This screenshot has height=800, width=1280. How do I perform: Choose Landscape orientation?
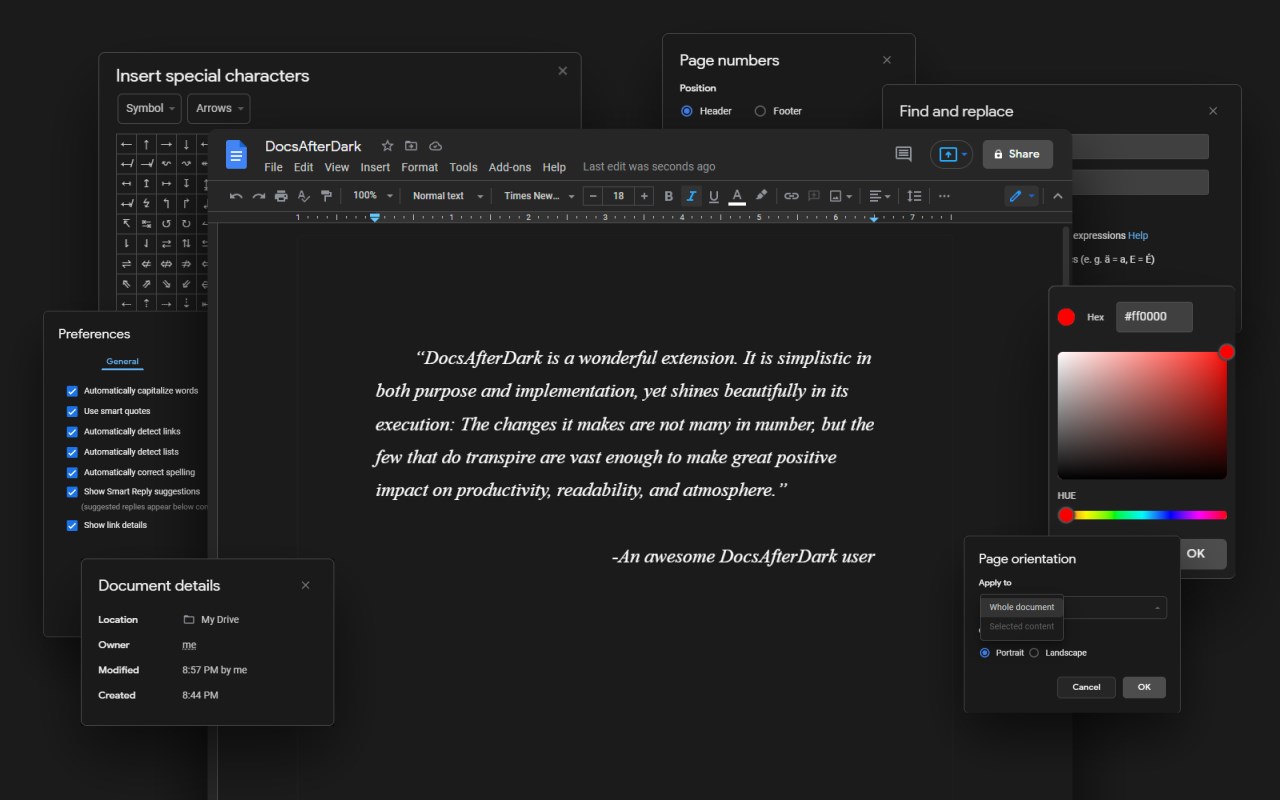click(x=1034, y=653)
